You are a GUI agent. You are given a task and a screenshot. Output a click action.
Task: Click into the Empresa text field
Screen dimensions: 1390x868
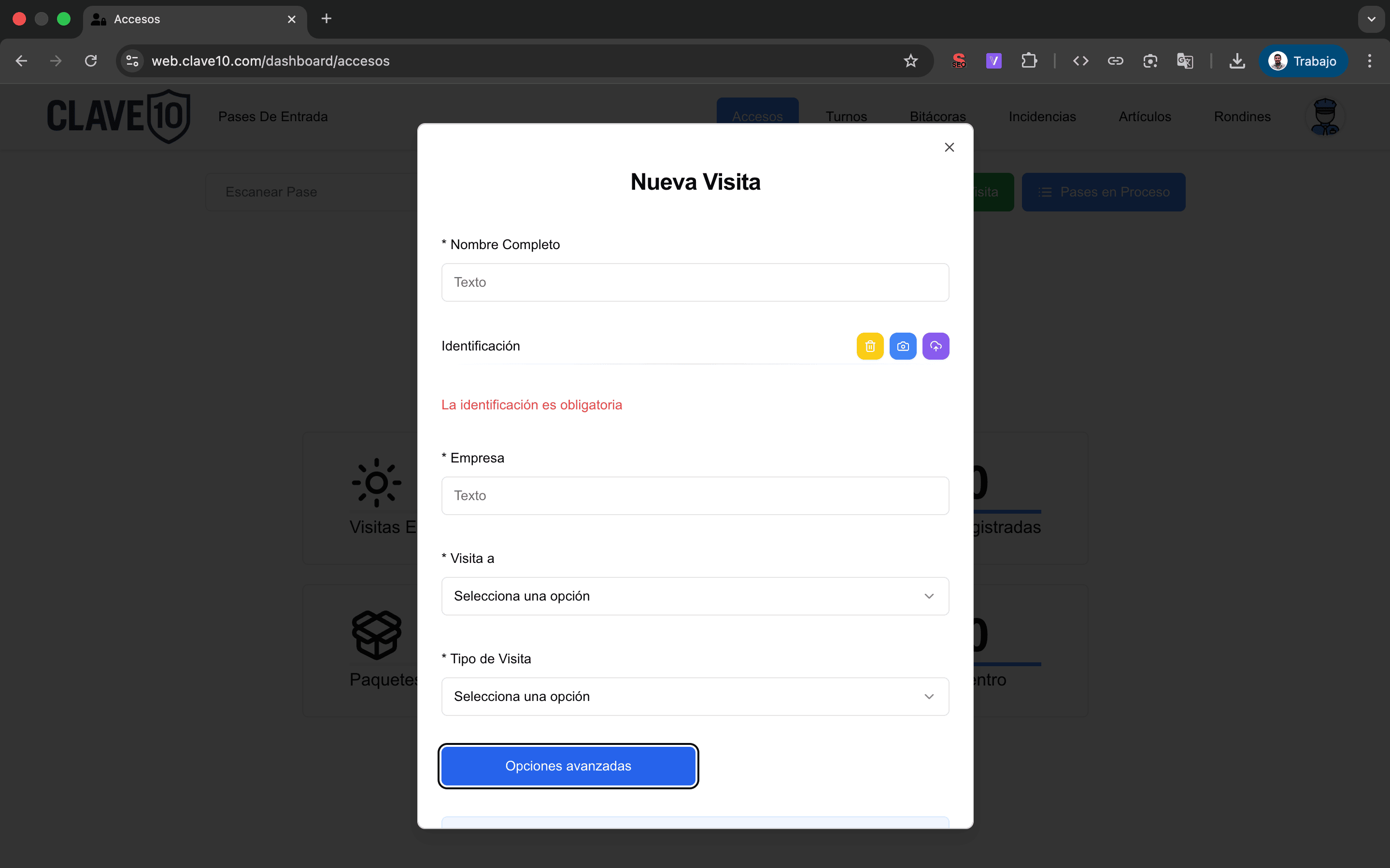(695, 495)
